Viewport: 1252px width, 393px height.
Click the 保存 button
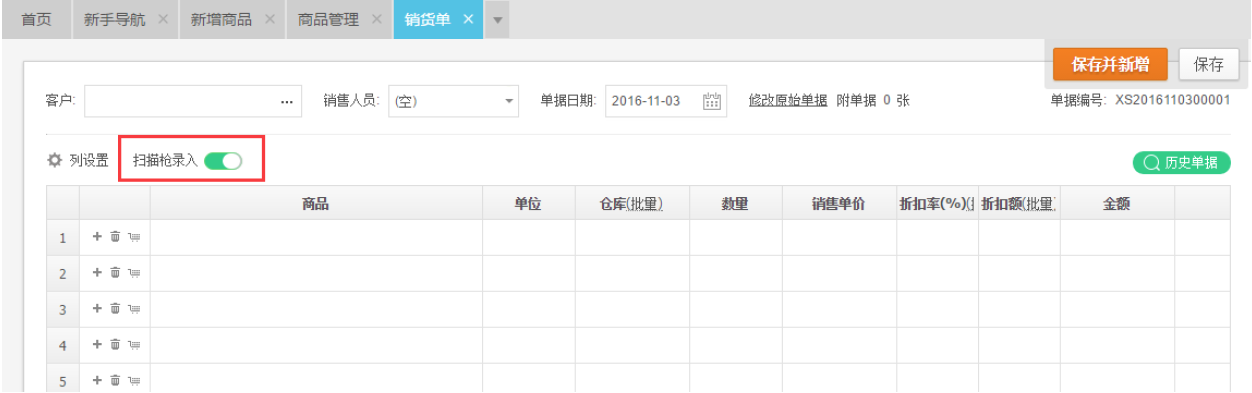1209,65
